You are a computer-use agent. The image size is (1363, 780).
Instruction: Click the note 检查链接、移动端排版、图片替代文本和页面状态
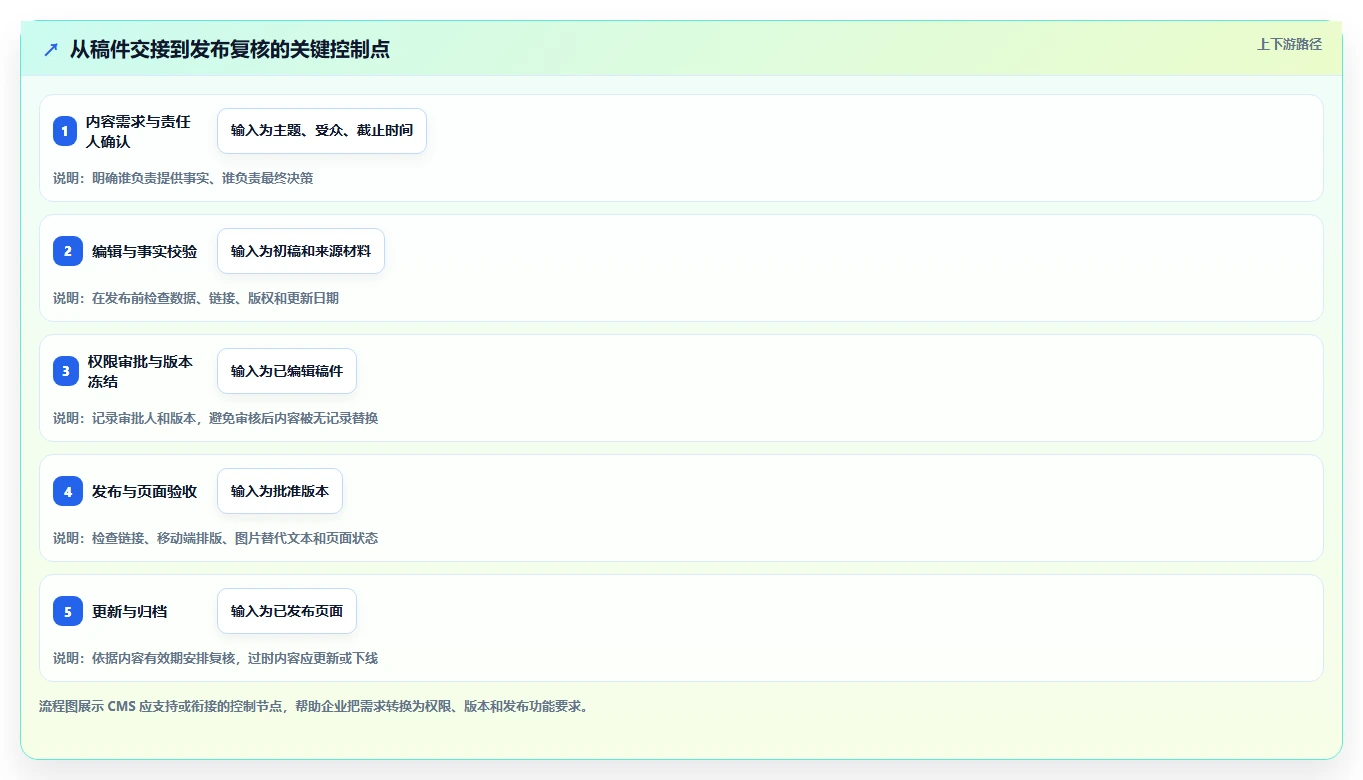coord(216,538)
